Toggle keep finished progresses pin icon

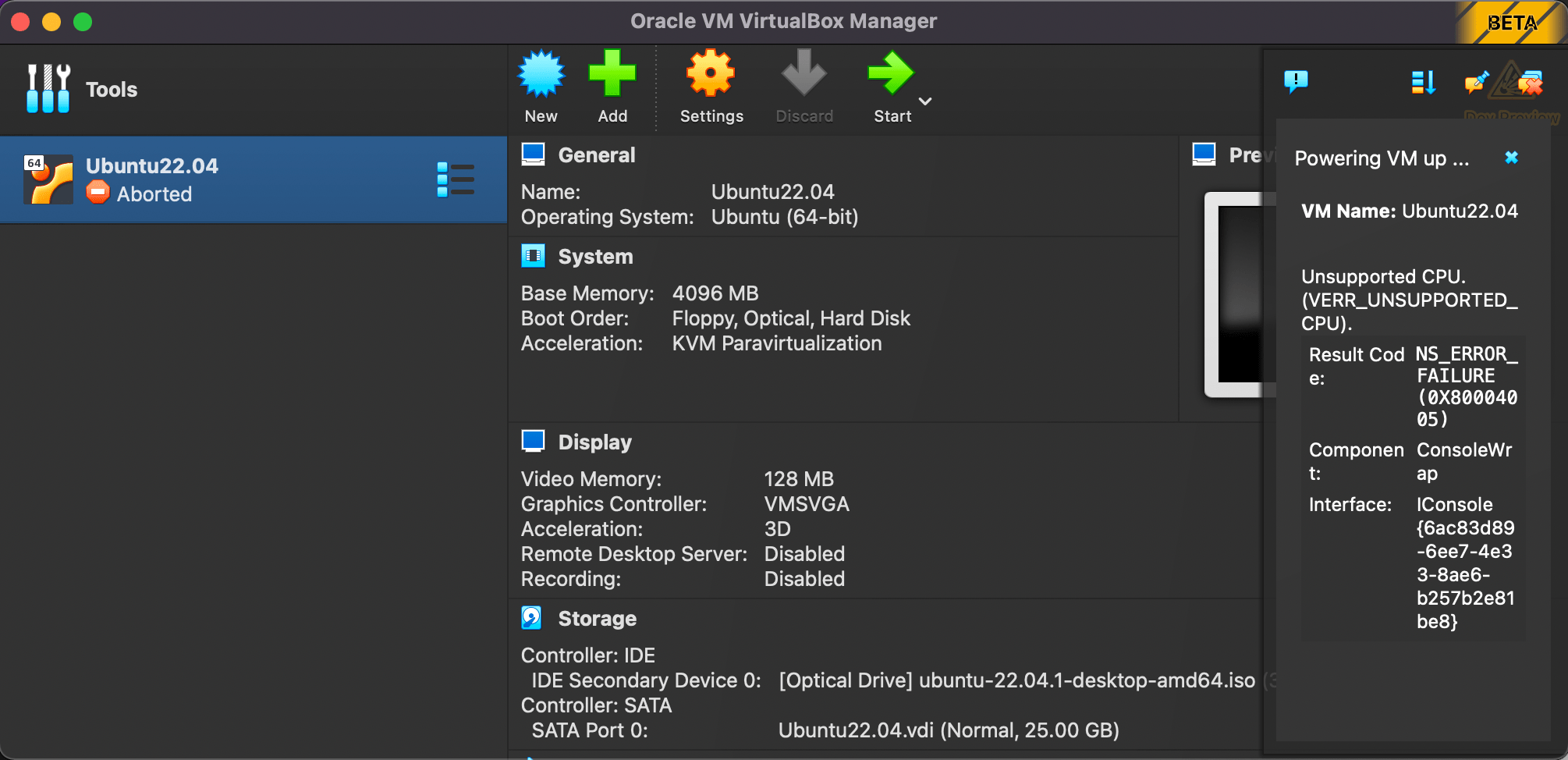[1476, 82]
